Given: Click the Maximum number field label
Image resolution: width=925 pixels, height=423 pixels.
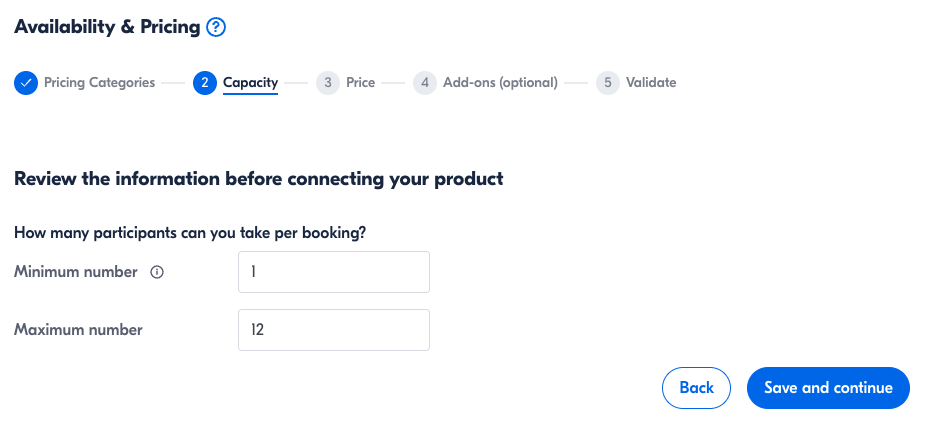Looking at the screenshot, I should (78, 330).
